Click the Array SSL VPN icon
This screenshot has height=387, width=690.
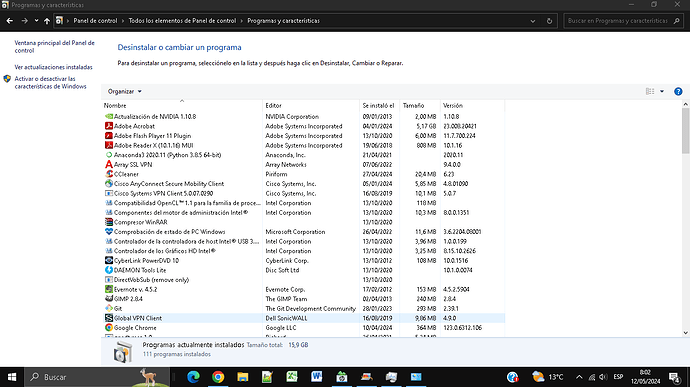[x=109, y=165]
